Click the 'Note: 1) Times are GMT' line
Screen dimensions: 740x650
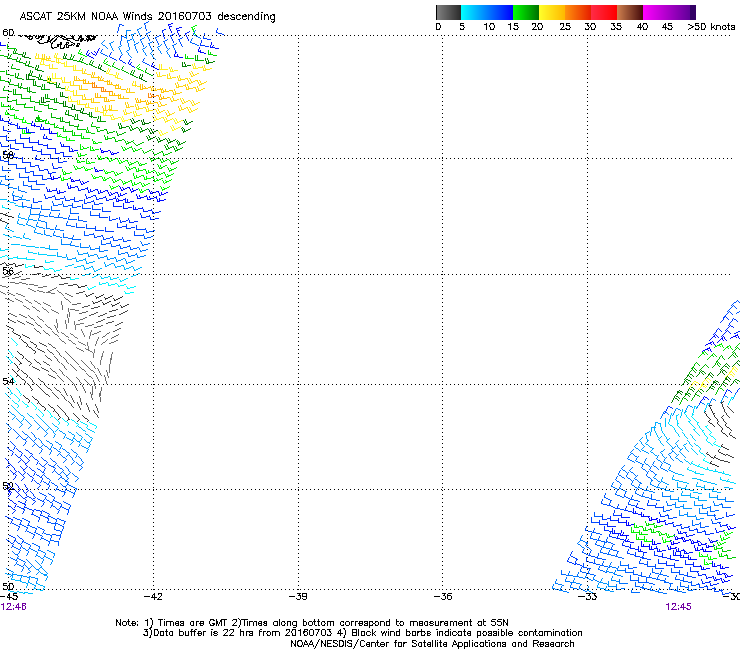coord(312,623)
